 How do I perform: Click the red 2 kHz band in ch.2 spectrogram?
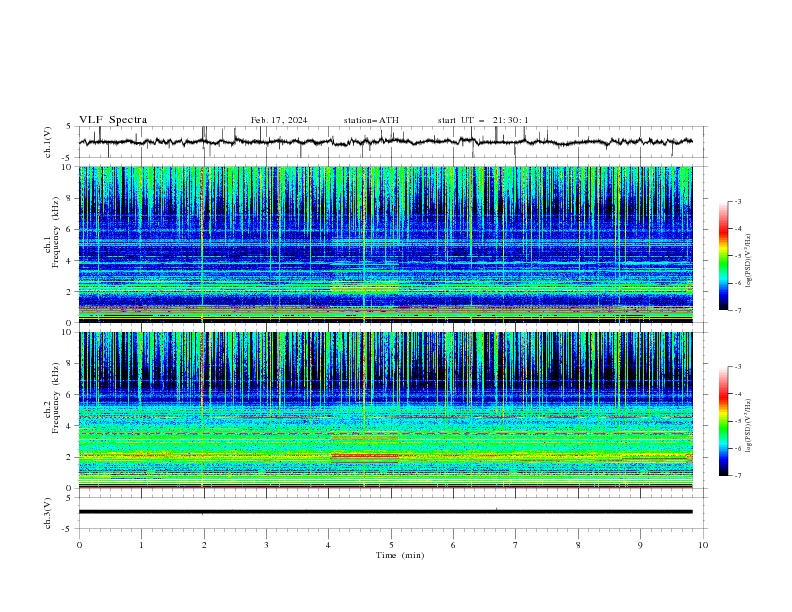tap(364, 456)
